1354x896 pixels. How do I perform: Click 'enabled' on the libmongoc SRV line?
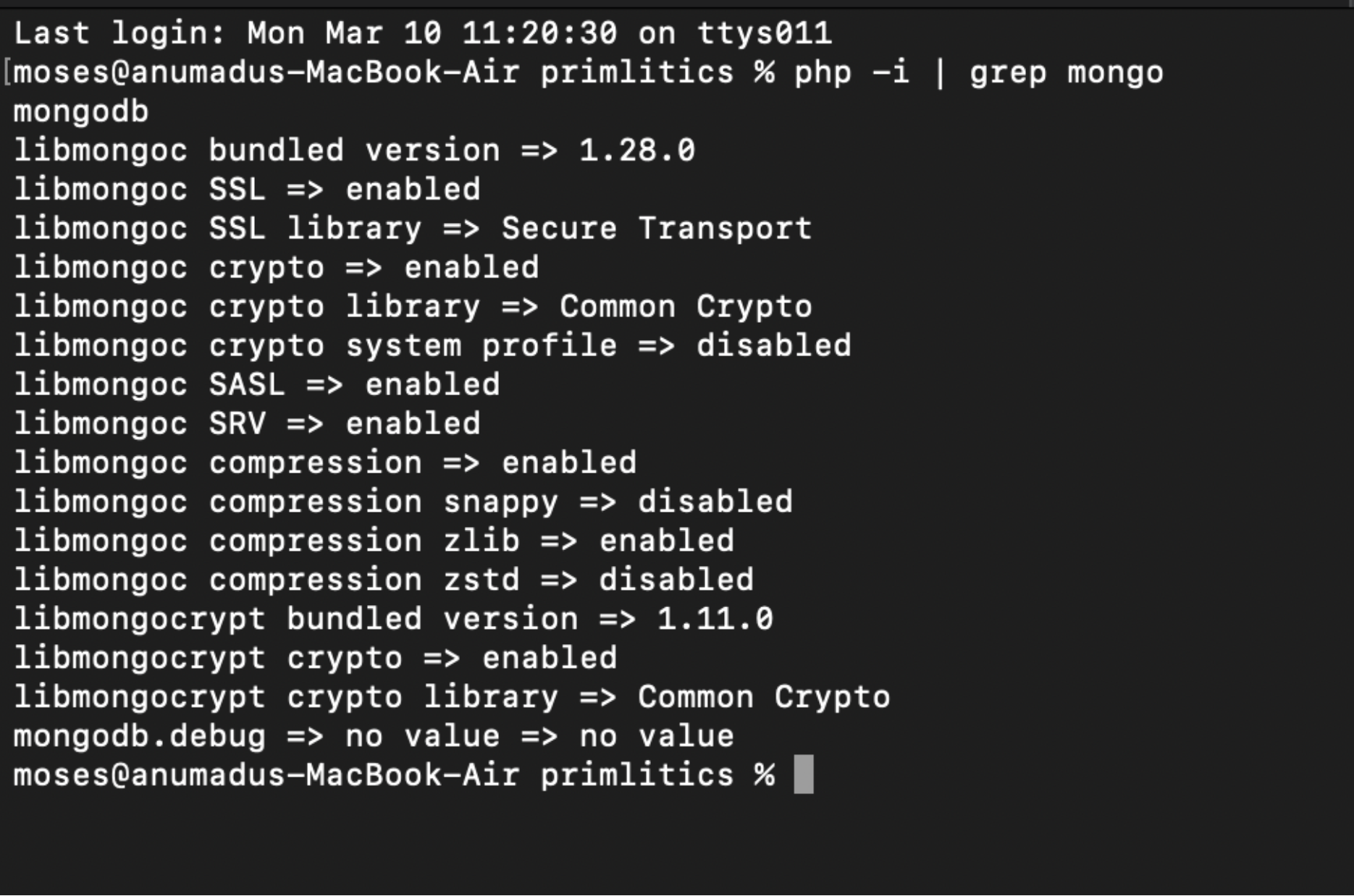click(x=413, y=424)
